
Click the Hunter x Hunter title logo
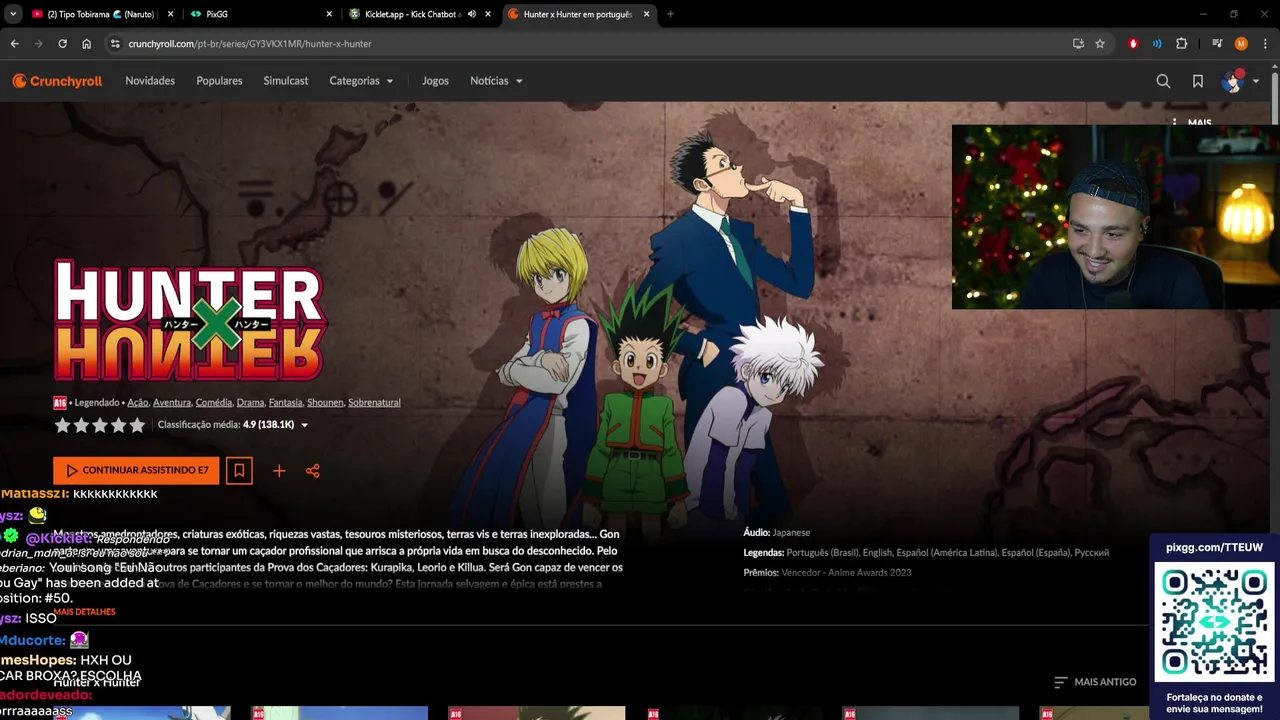[x=190, y=320]
